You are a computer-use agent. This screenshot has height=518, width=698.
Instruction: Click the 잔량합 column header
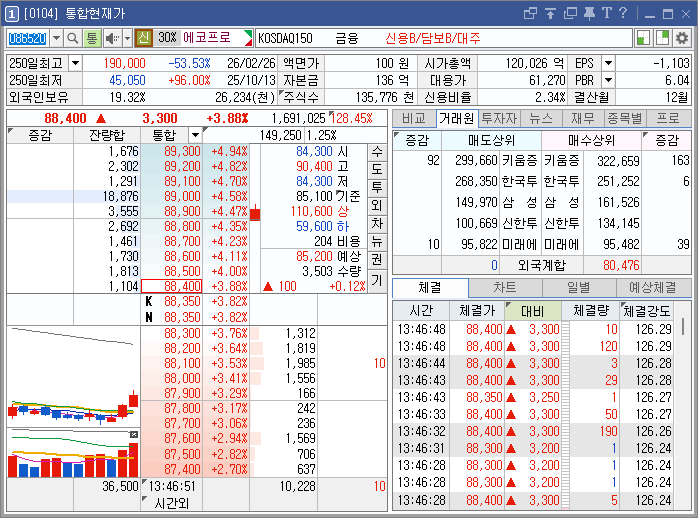[x=107, y=135]
